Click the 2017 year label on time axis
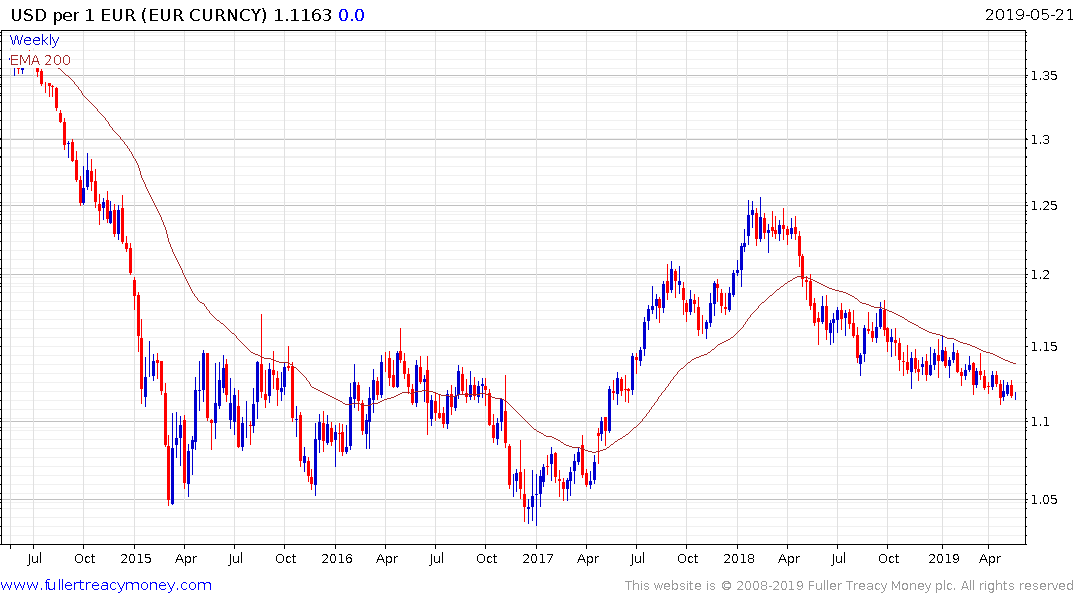This screenshot has width=1075, height=600. point(538,558)
